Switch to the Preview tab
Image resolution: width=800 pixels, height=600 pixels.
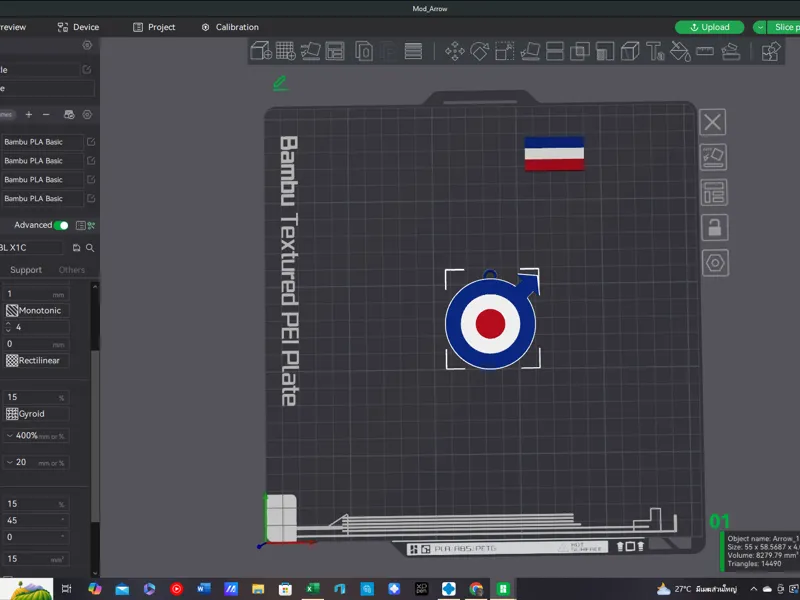click(13, 27)
